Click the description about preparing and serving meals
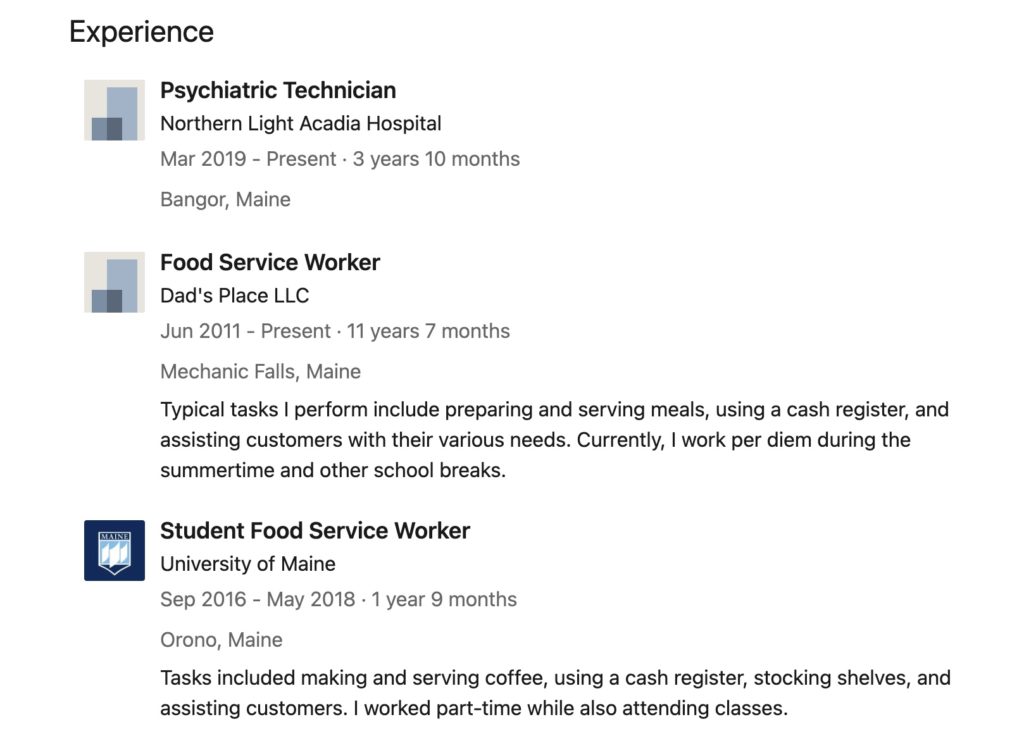The width and height of the screenshot is (1024, 748). [554, 440]
